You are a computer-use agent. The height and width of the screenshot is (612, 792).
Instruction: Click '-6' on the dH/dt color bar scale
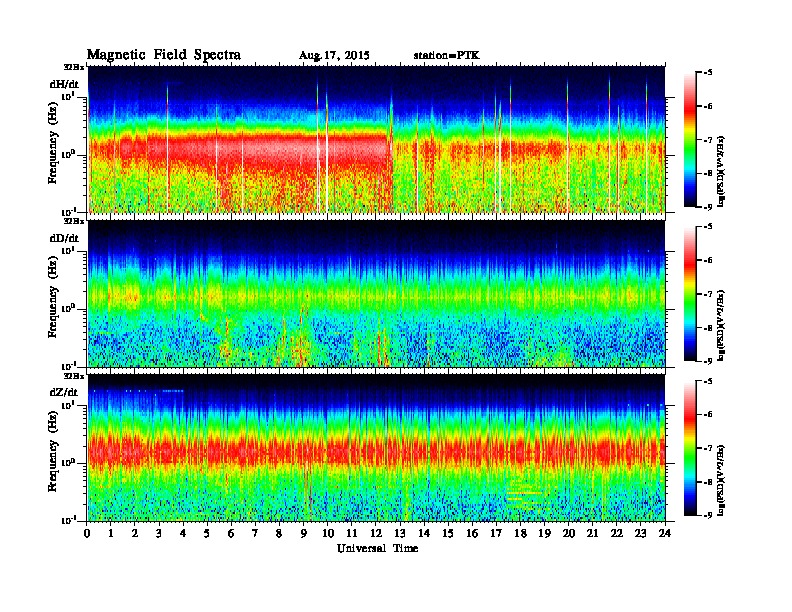point(708,107)
